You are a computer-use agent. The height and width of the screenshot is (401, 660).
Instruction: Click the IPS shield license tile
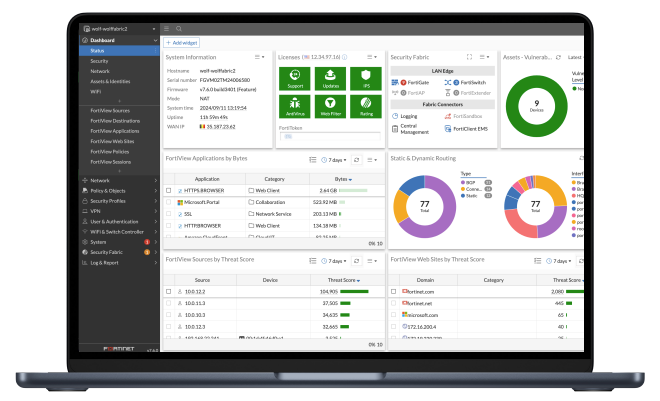[x=367, y=77]
